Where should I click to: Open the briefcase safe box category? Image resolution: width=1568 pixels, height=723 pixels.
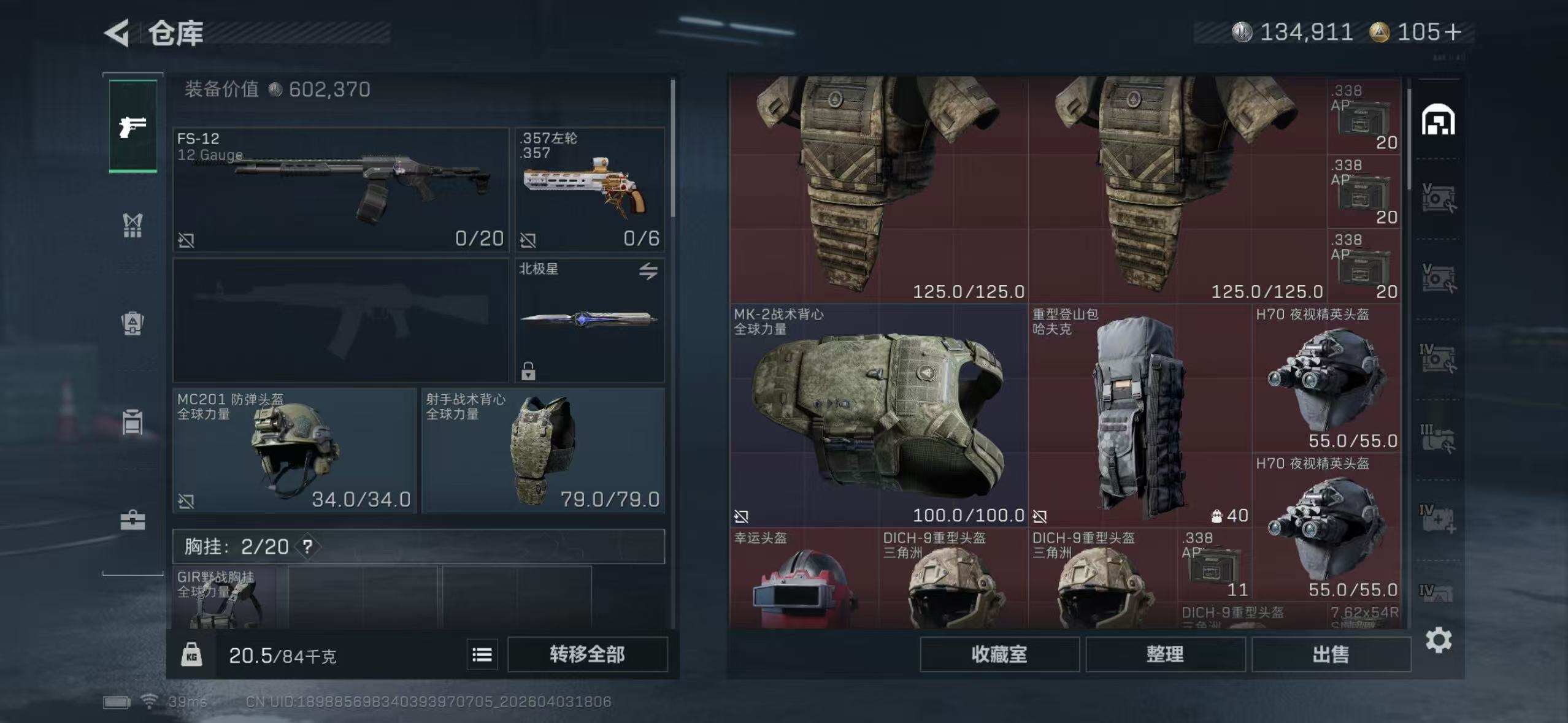pyautogui.click(x=133, y=520)
